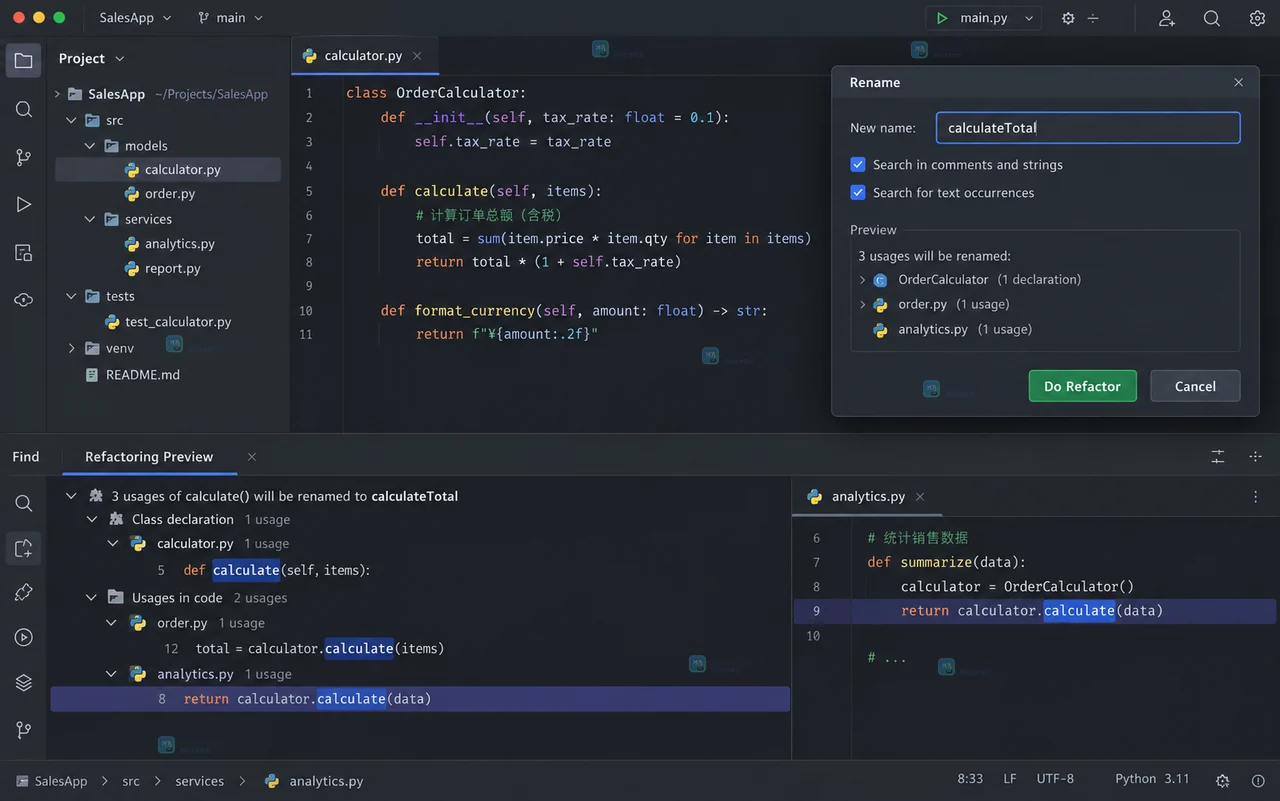Open the search icon in the left sidebar top
This screenshot has height=801, width=1280.
coord(24,109)
